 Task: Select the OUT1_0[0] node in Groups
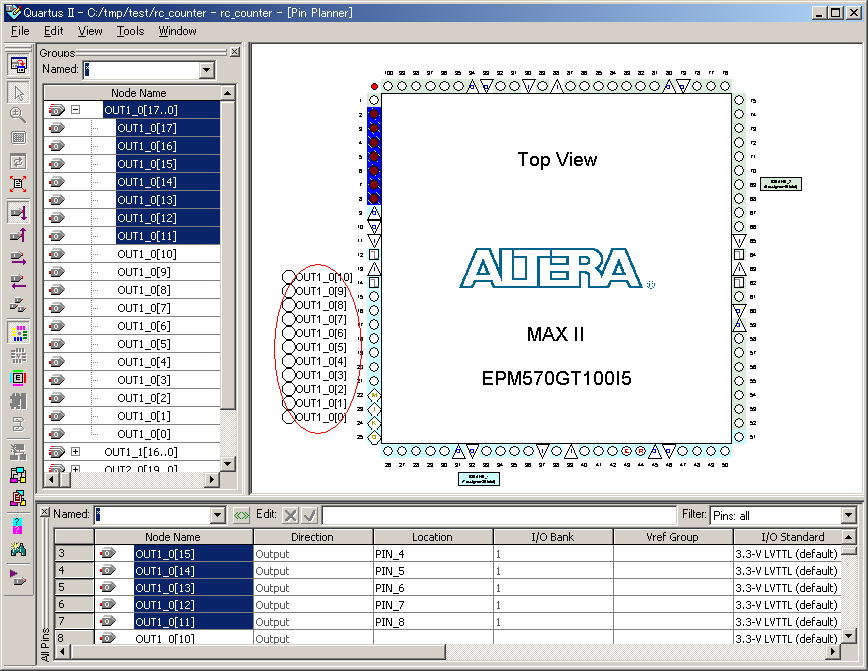pyautogui.click(x=144, y=434)
